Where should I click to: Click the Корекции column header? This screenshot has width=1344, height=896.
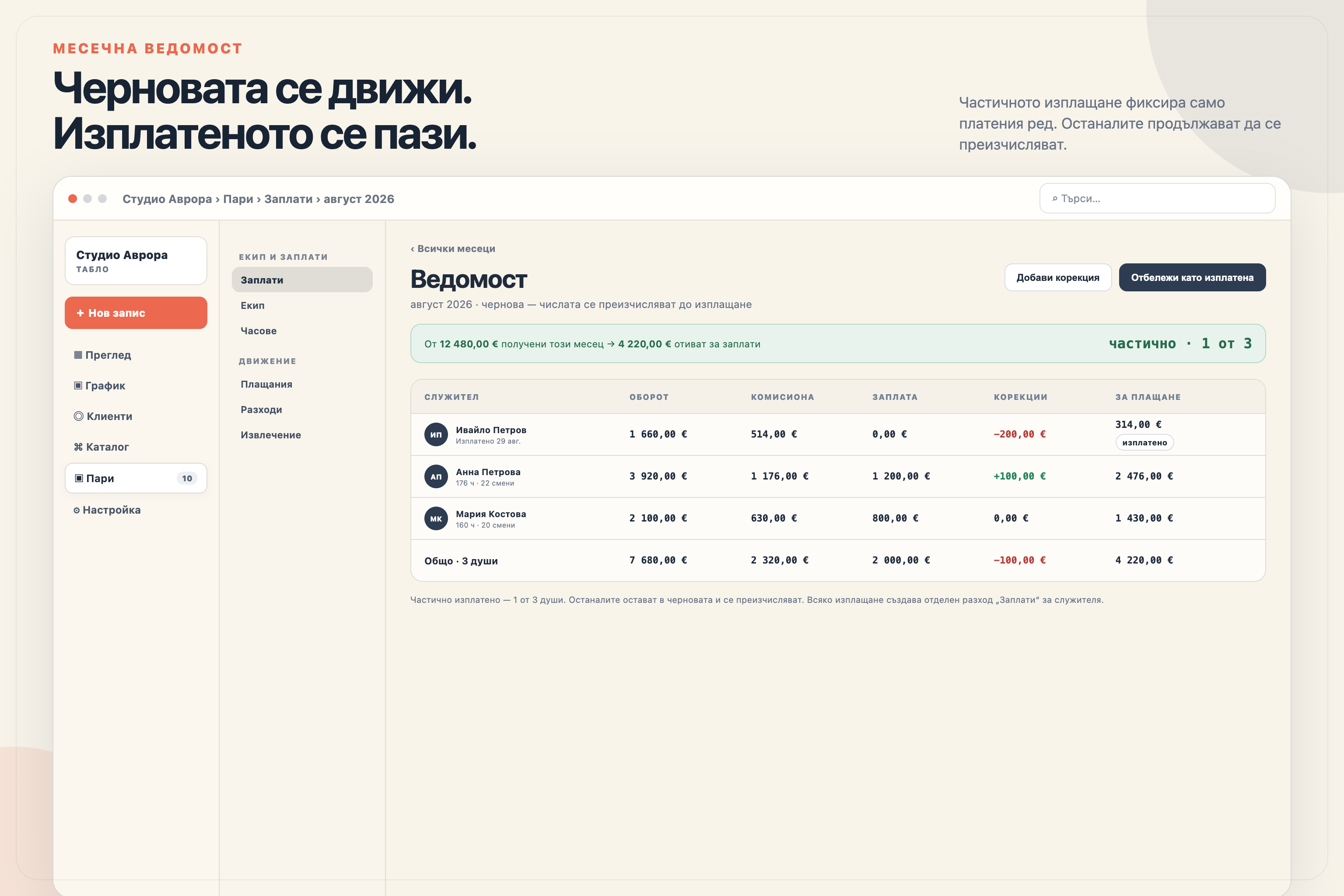[1021, 396]
